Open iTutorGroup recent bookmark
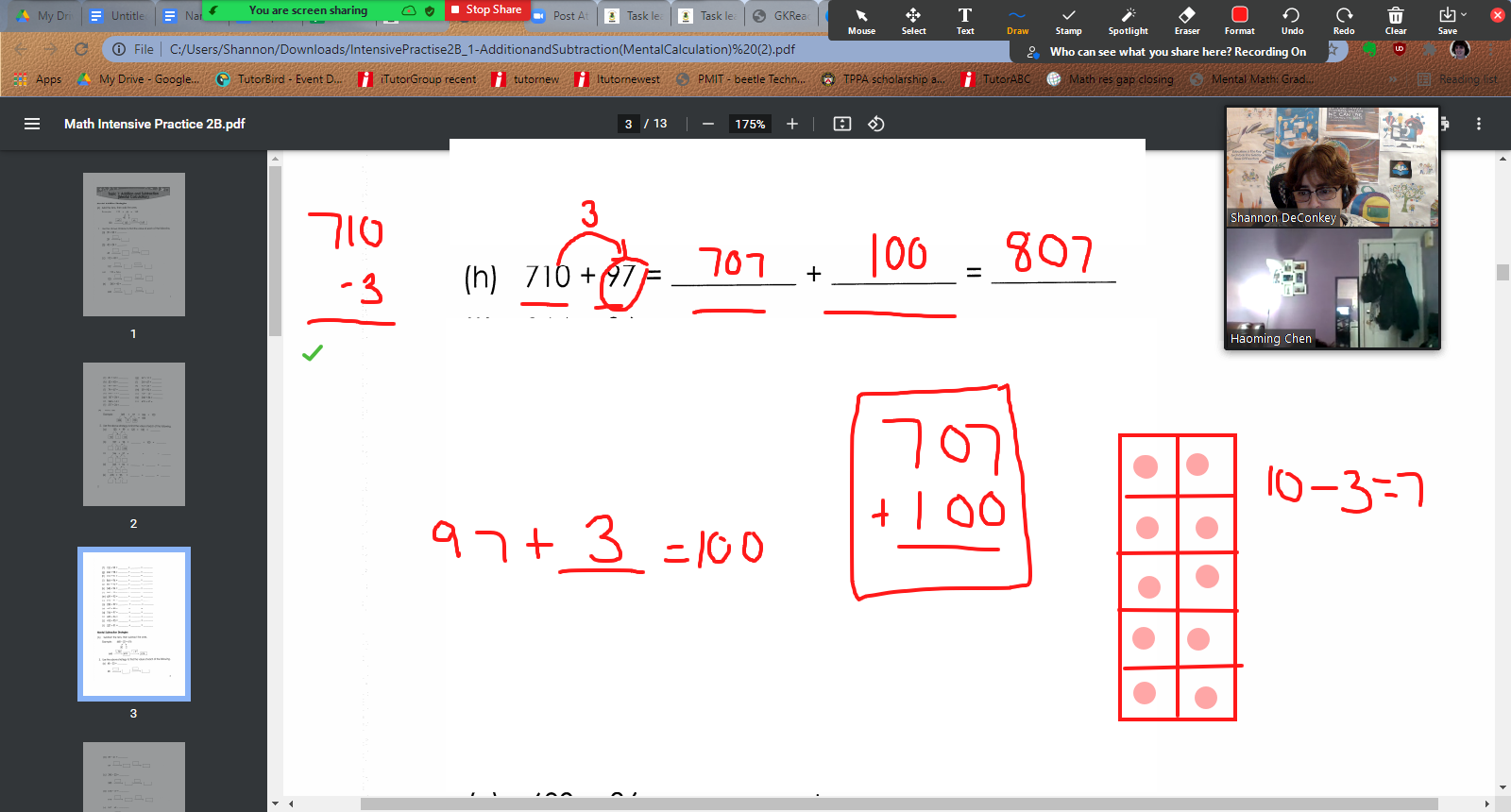 417,79
